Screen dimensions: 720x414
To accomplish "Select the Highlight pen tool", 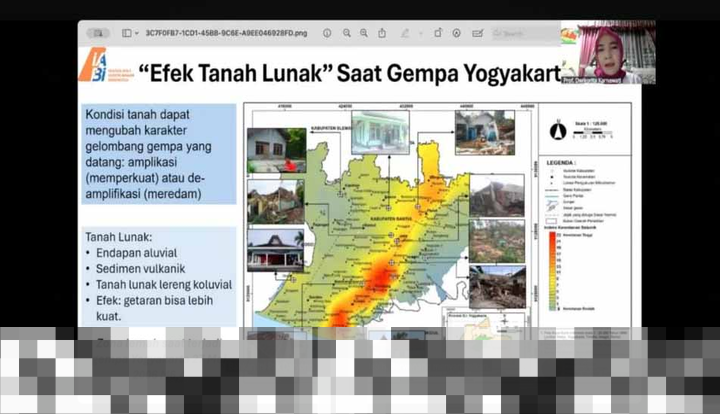I will click(x=407, y=33).
